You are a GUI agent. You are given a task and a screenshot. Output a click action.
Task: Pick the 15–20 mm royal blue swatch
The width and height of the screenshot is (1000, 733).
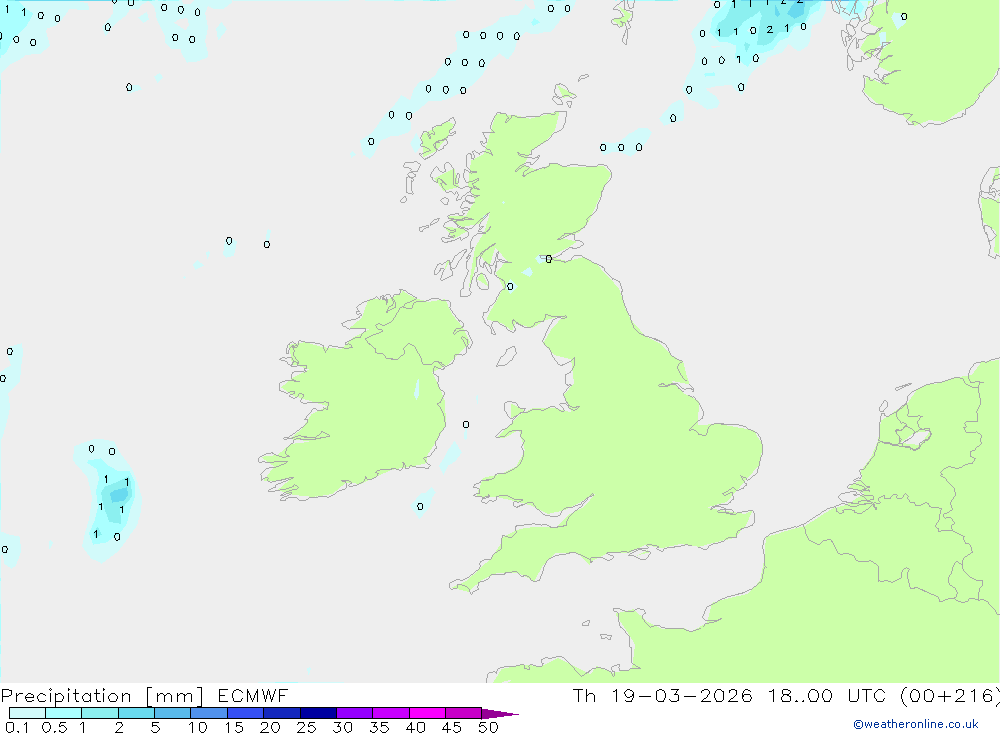[x=246, y=713]
